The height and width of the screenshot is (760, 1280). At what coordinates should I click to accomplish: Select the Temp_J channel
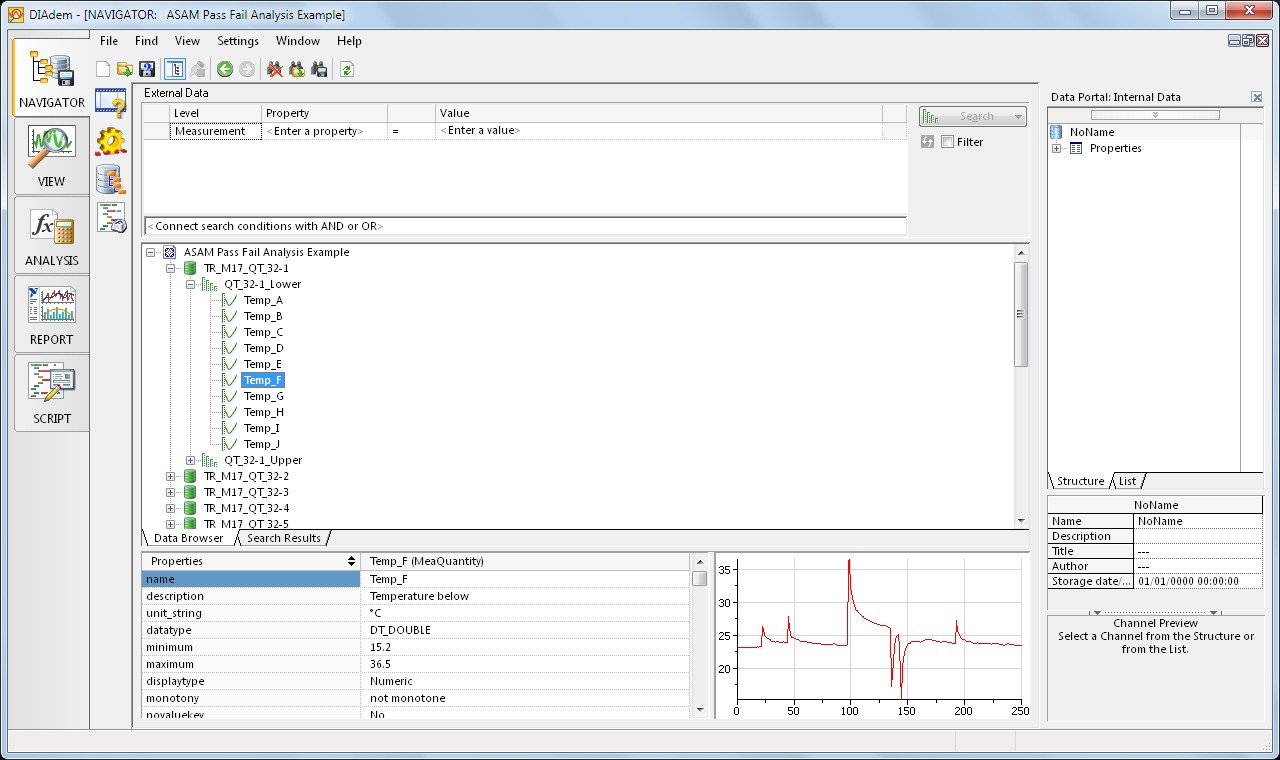[x=262, y=444]
